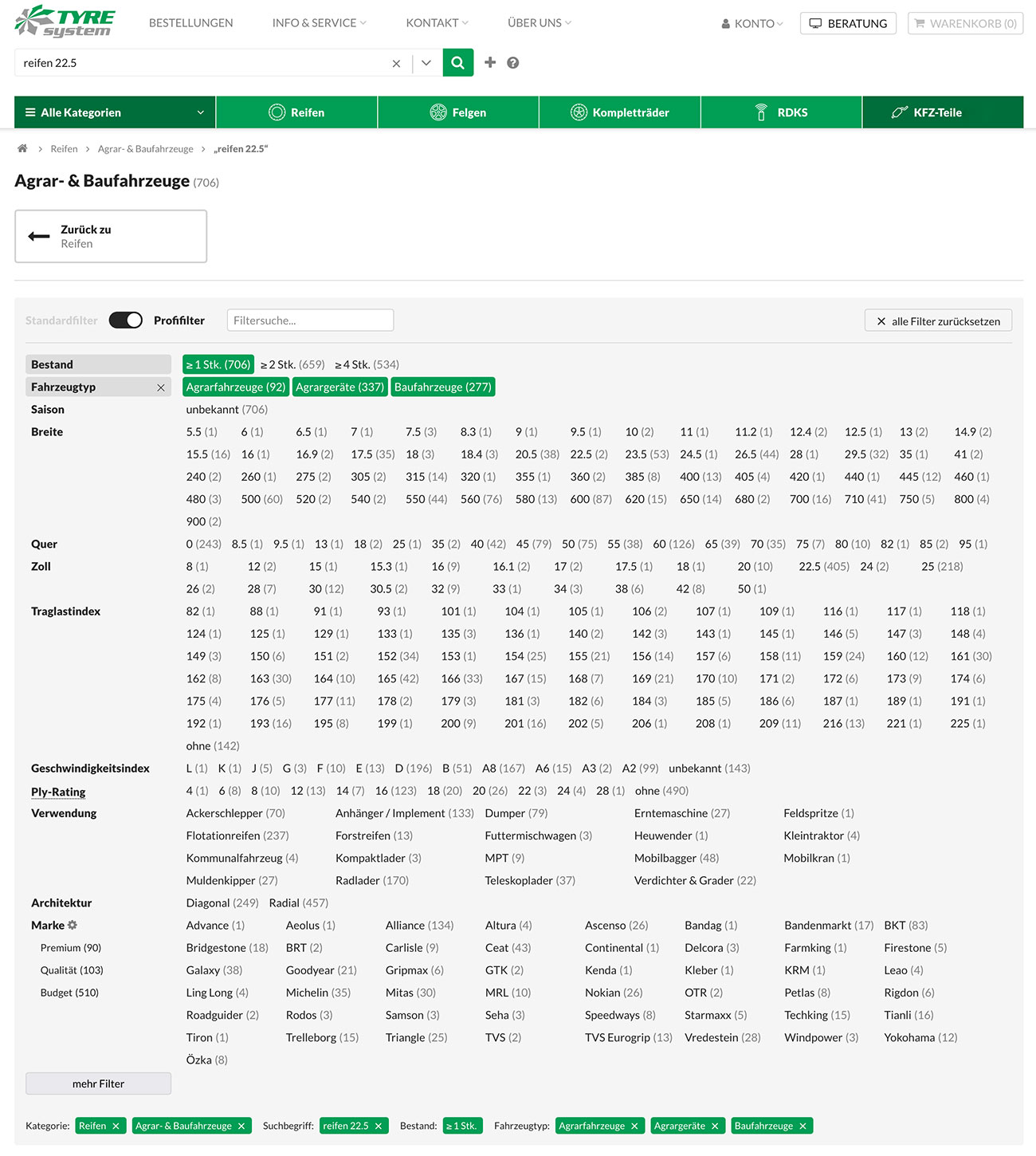Go back using Zurück zu Reifen
This screenshot has height=1156, width=1036.
click(110, 236)
